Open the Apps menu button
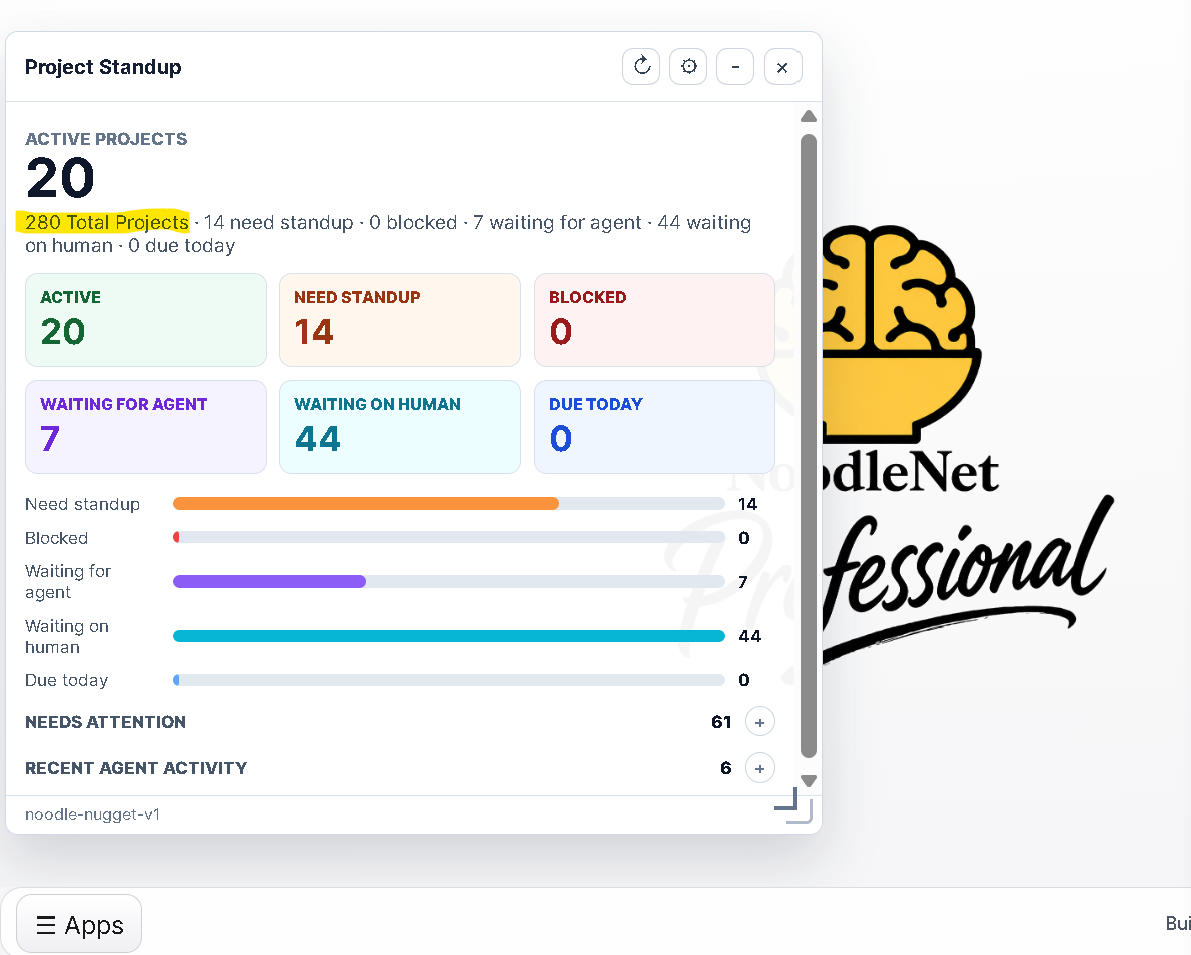The image size is (1191, 955). tap(79, 924)
